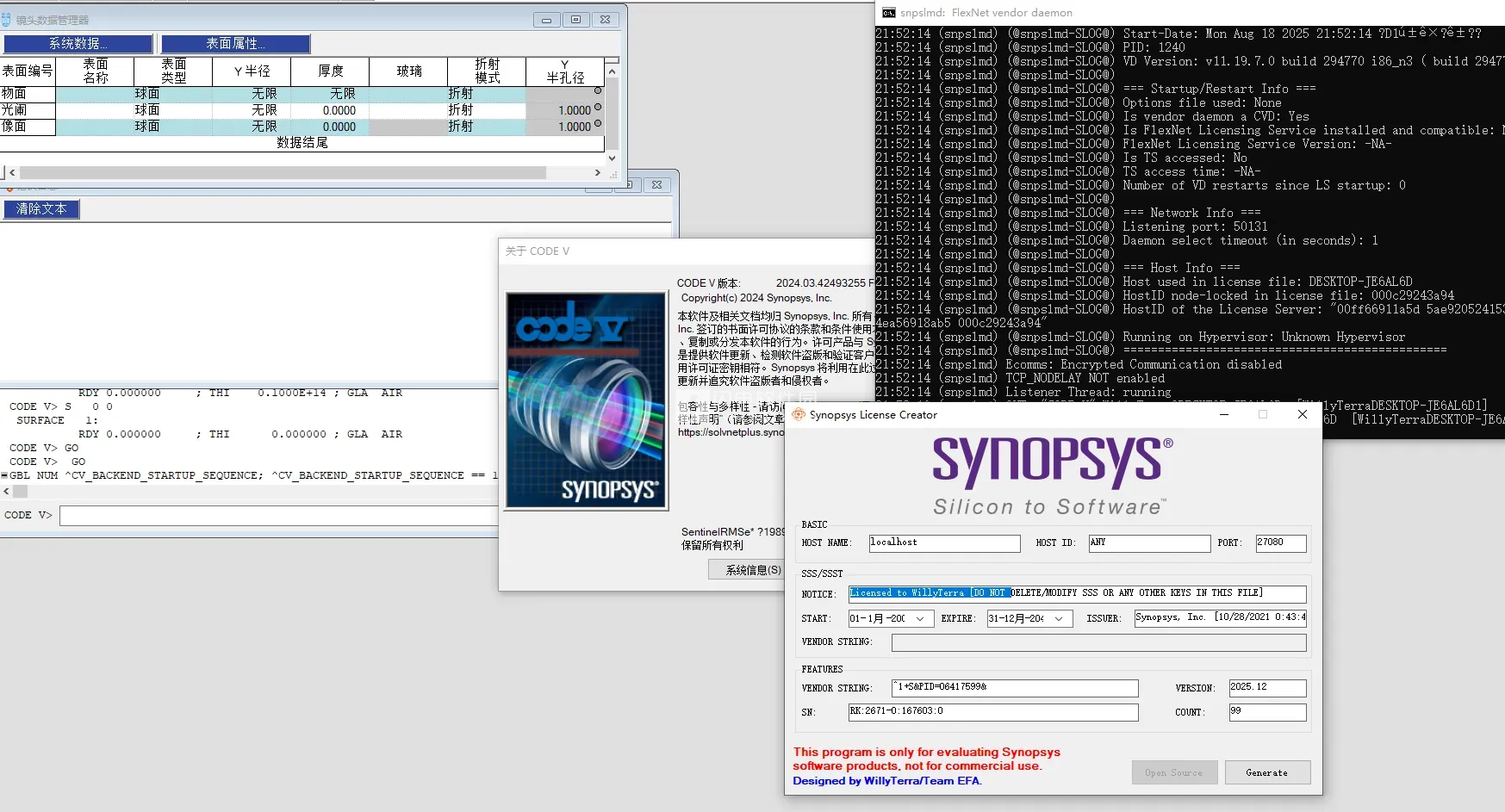Click the Synopsys License Creator title bar icon

[799, 415]
